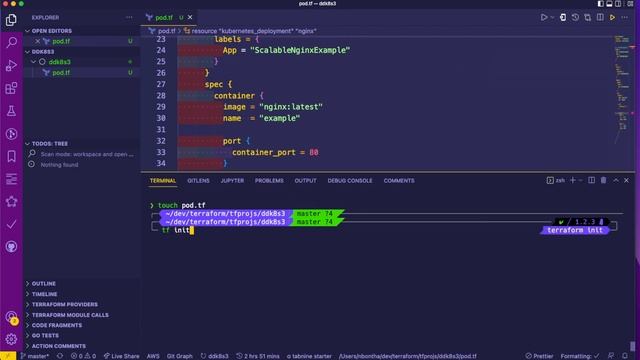Viewport: 640px width, 360px height.
Task: Toggle secondary sidebar layout button
Action: click(618, 4)
